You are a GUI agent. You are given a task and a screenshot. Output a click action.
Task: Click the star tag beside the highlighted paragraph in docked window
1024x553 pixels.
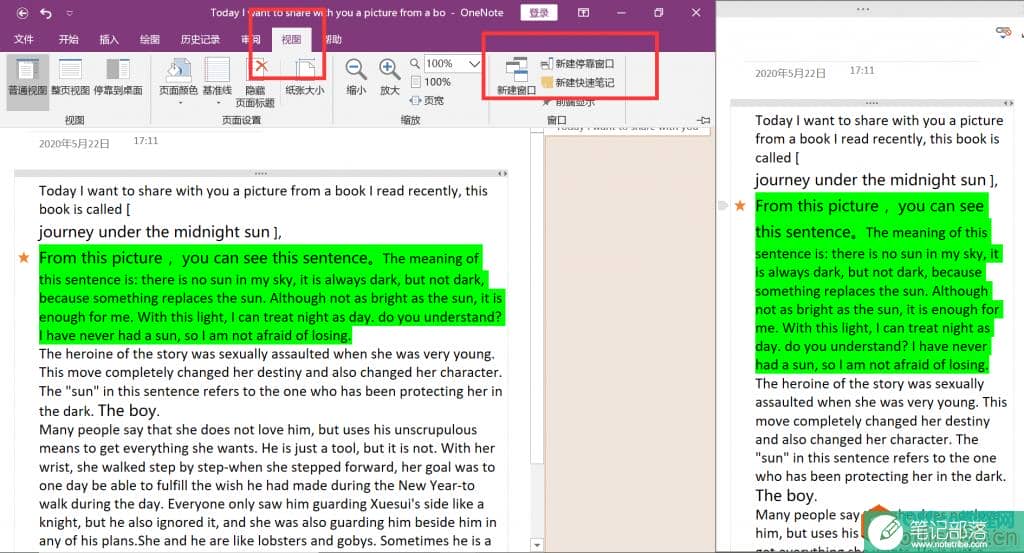click(x=740, y=206)
